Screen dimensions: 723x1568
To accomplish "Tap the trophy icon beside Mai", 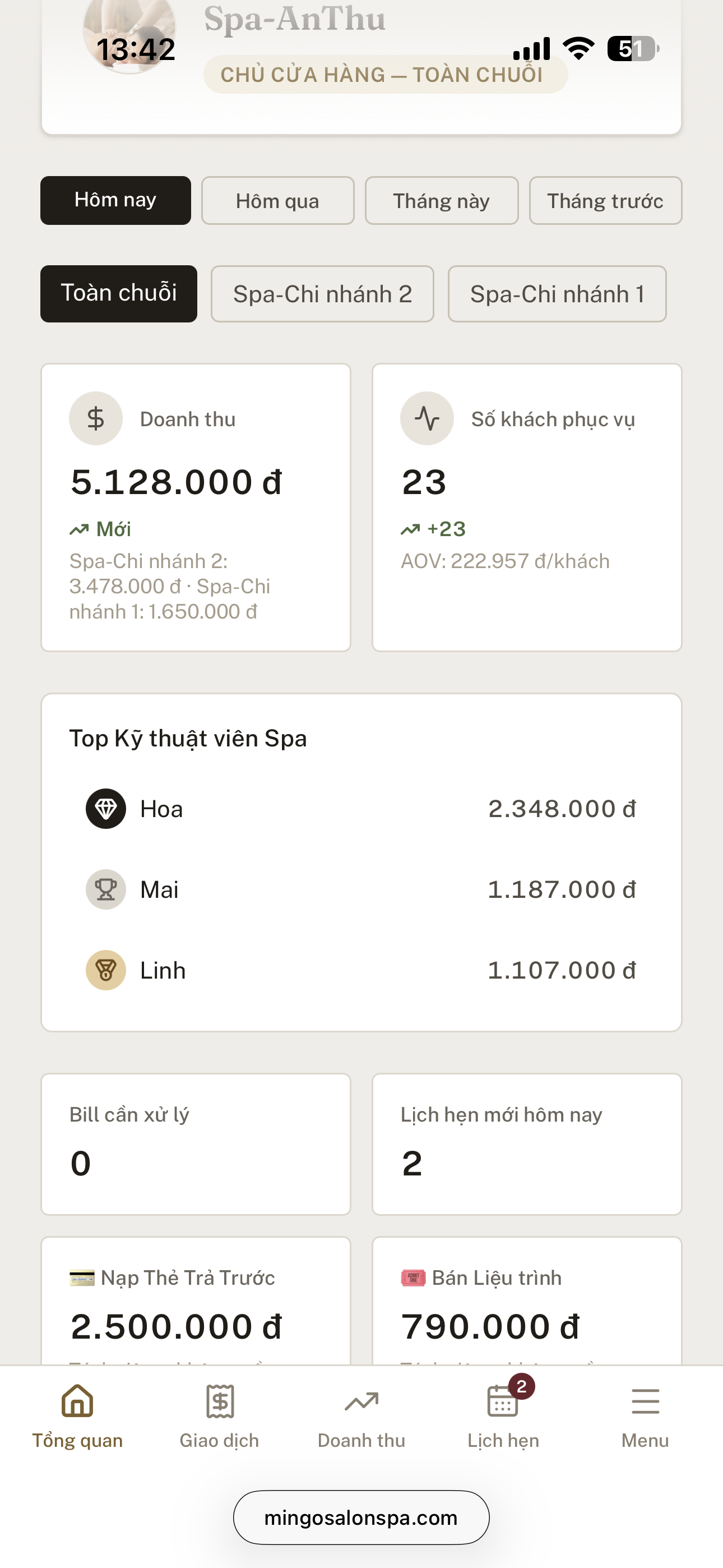I will pyautogui.click(x=106, y=890).
